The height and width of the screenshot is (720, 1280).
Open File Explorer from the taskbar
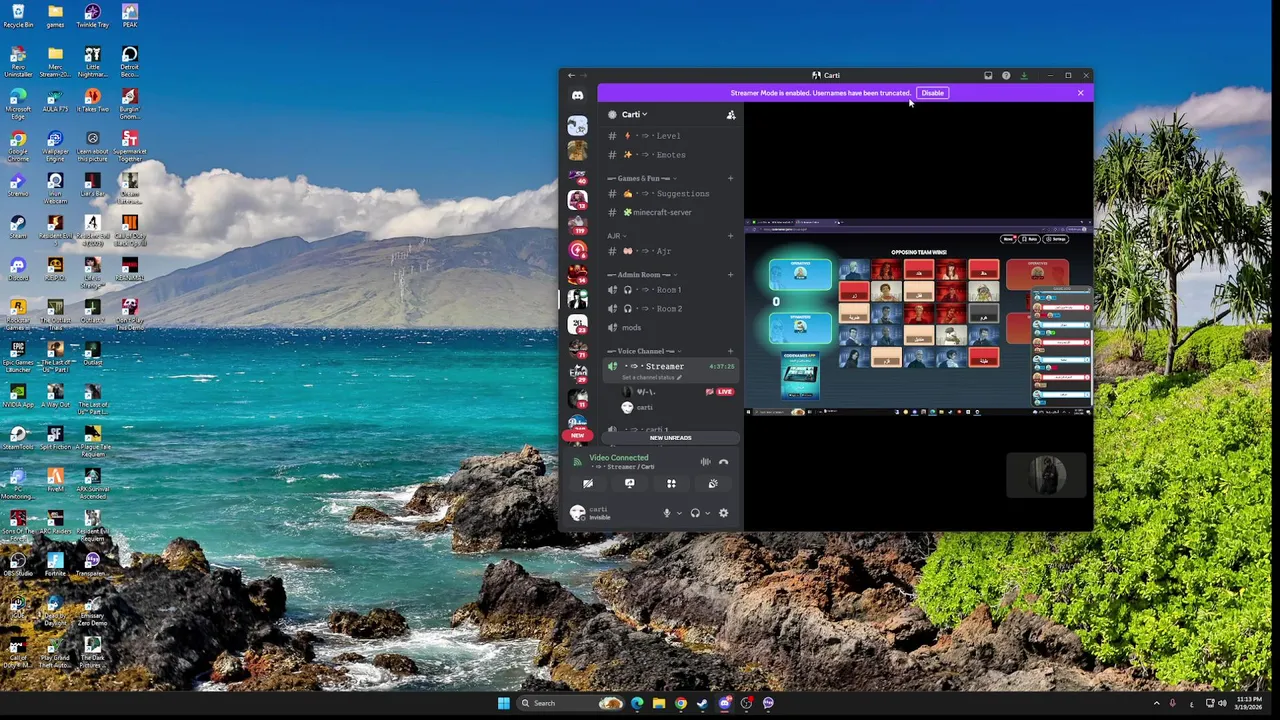point(658,703)
